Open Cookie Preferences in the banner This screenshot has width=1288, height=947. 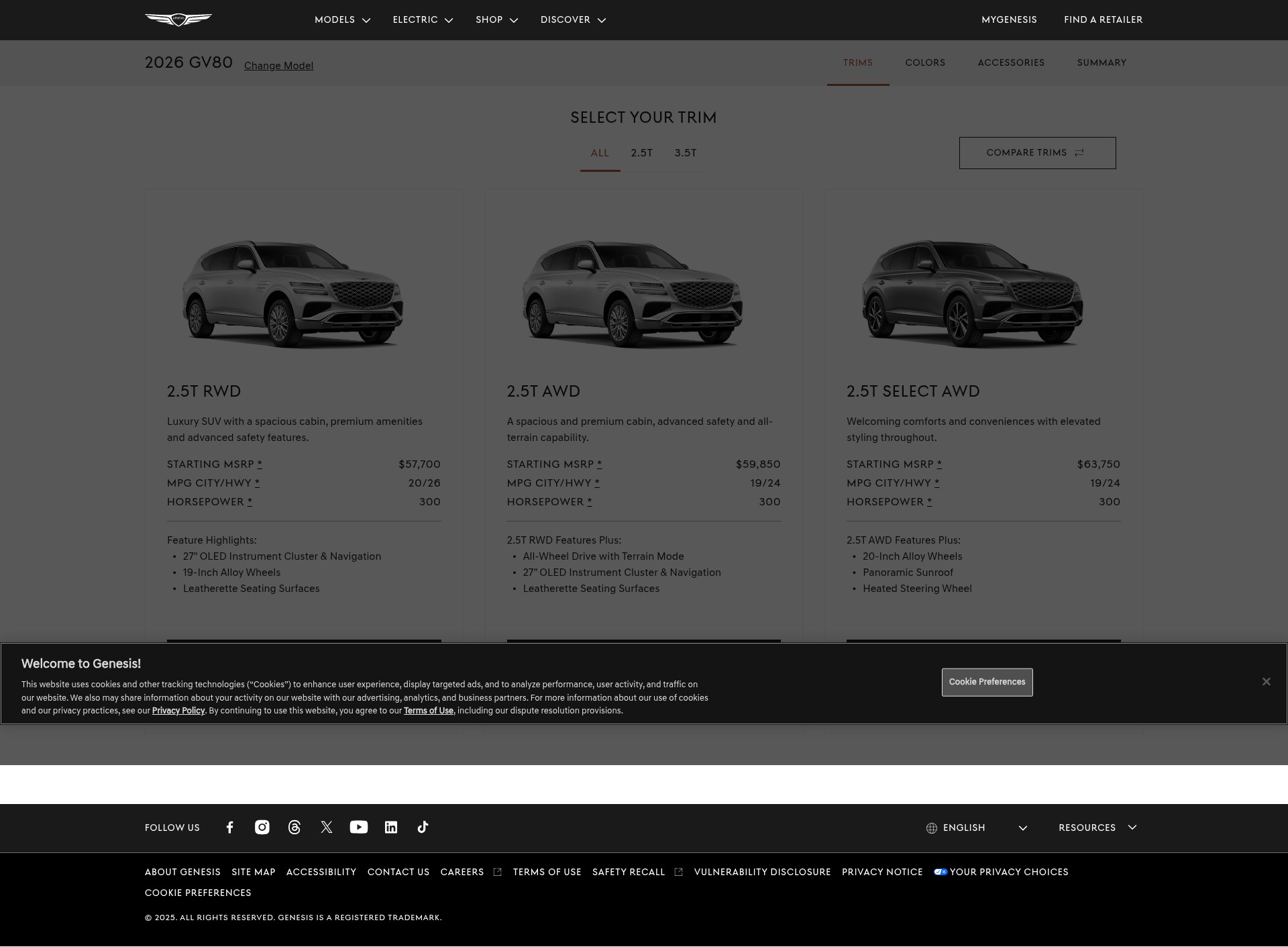coord(987,683)
